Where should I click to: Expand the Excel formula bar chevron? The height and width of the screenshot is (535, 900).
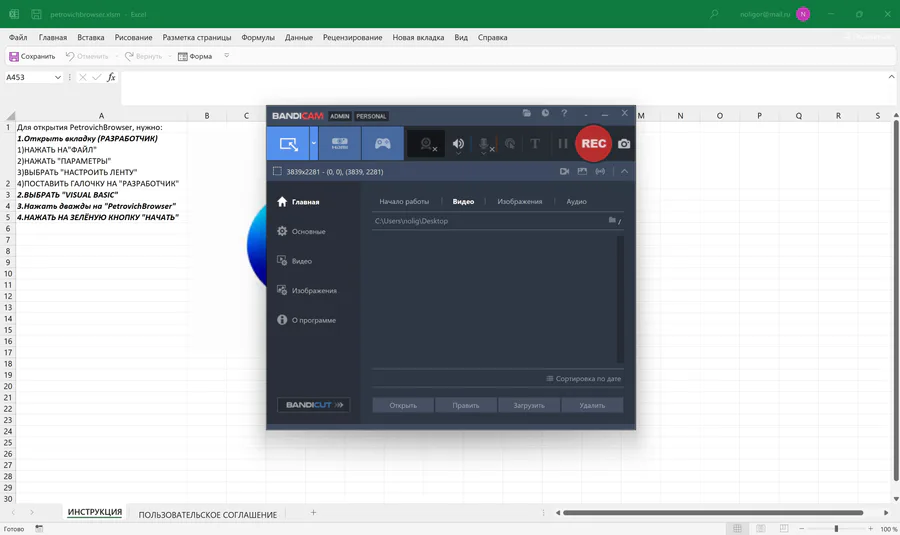pos(891,76)
